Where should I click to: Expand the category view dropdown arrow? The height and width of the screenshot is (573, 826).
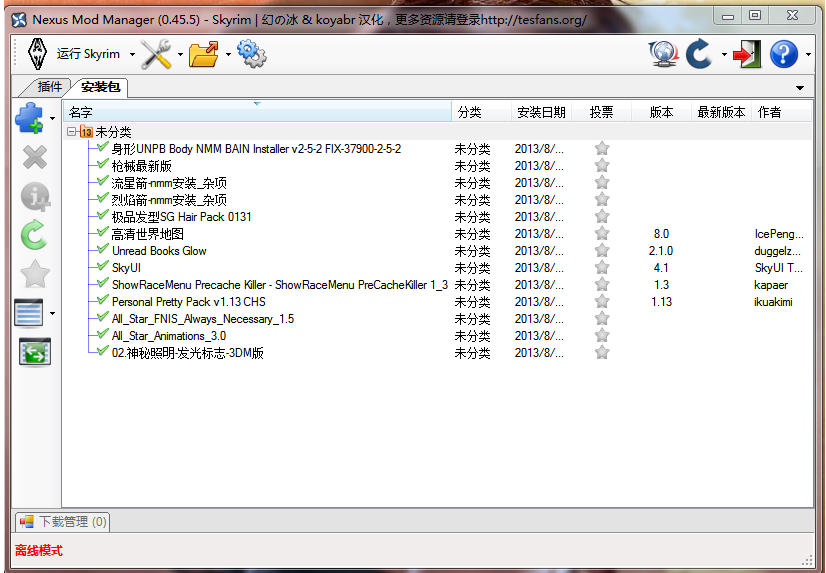52,313
